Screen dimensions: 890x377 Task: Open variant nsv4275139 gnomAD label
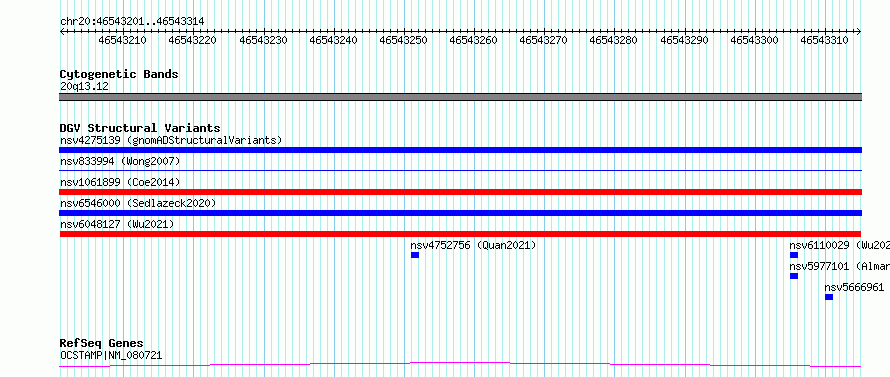171,140
